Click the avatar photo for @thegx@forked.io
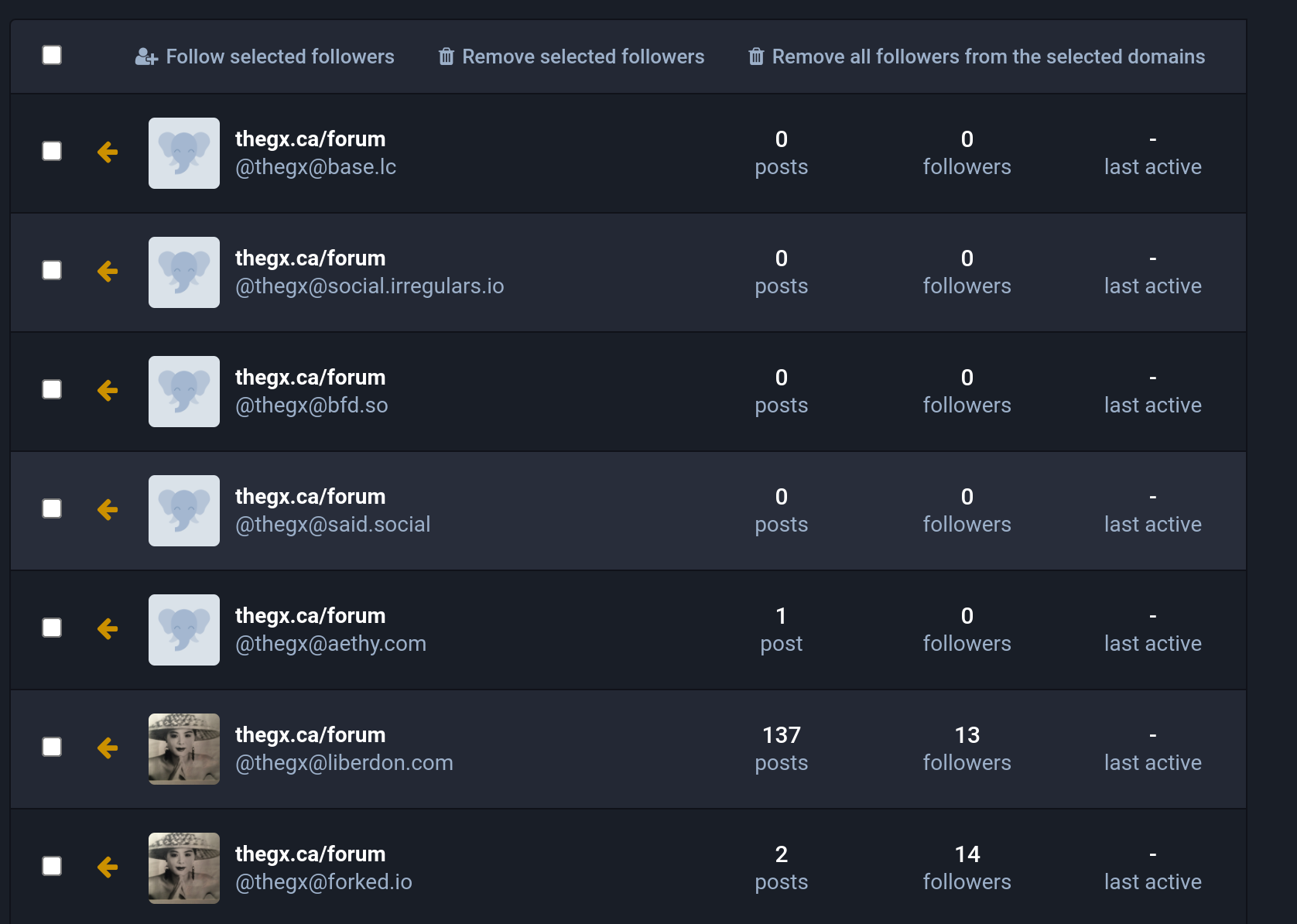The width and height of the screenshot is (1297, 924). click(184, 868)
